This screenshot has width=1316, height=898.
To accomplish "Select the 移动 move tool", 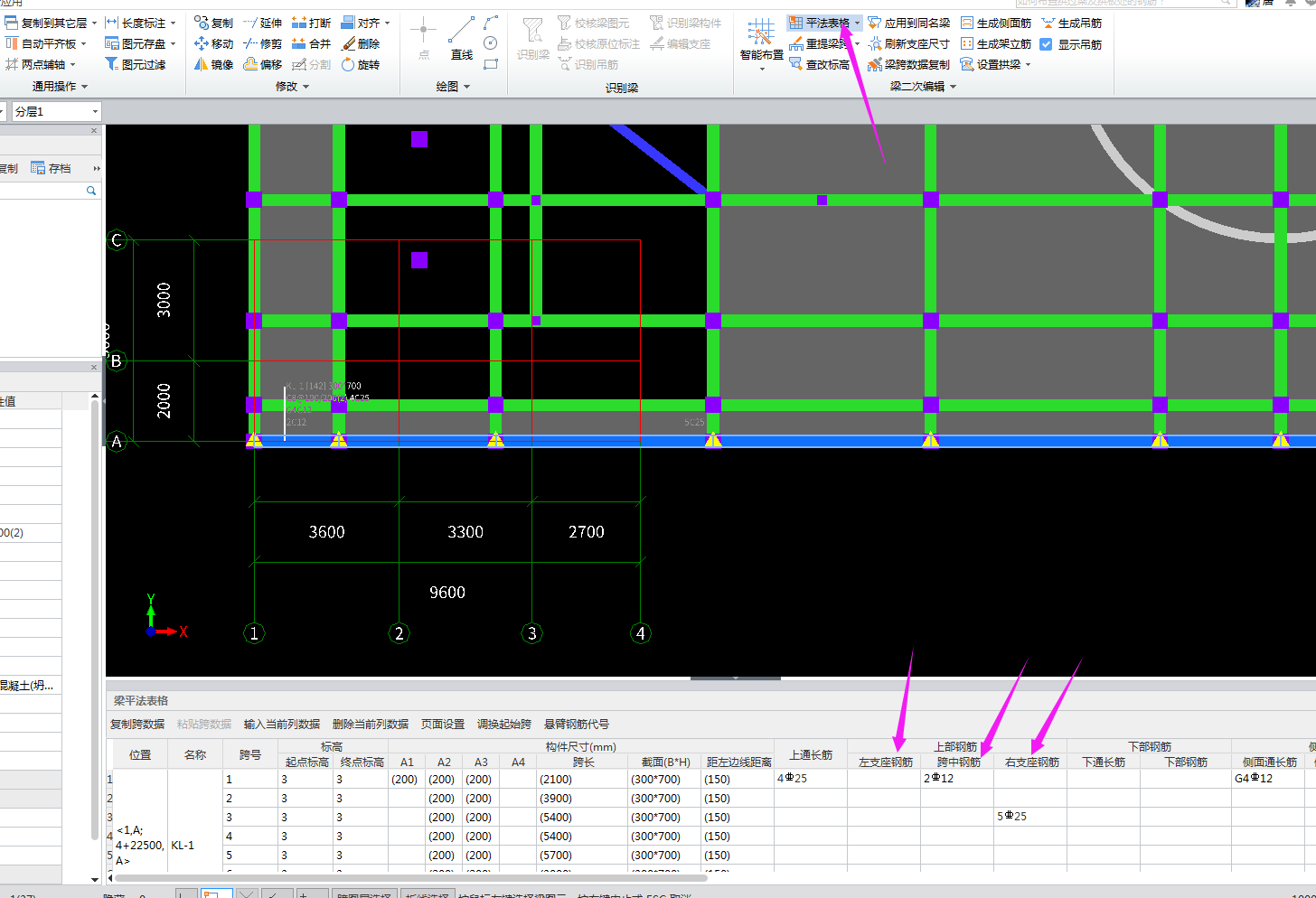I will click(x=214, y=43).
